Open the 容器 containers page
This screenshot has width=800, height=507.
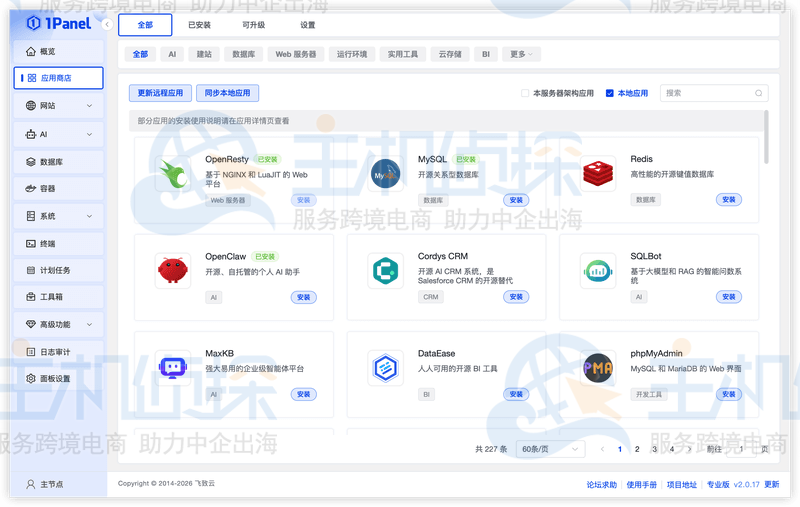coord(58,189)
